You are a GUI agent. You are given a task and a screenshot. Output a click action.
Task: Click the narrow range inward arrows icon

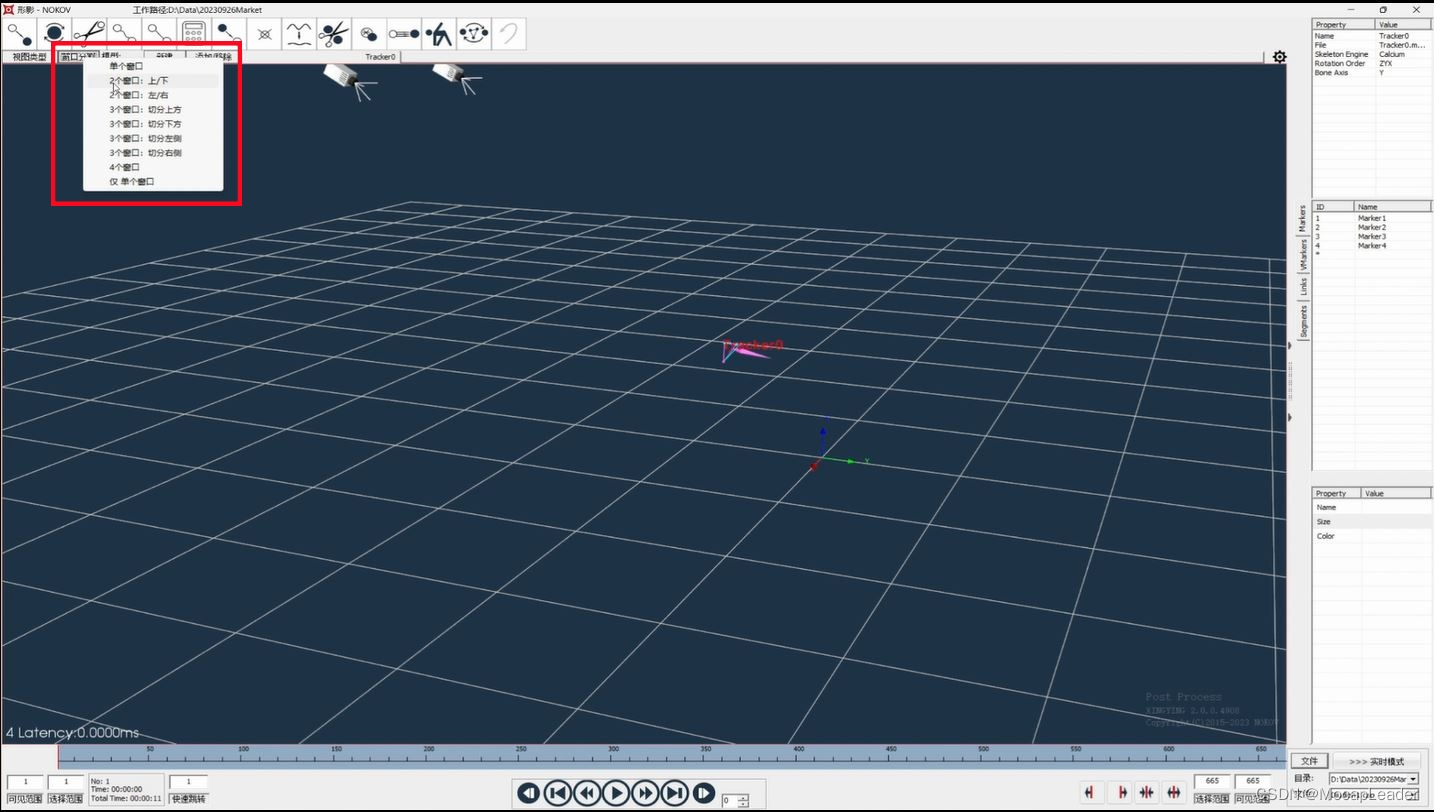point(1147,792)
